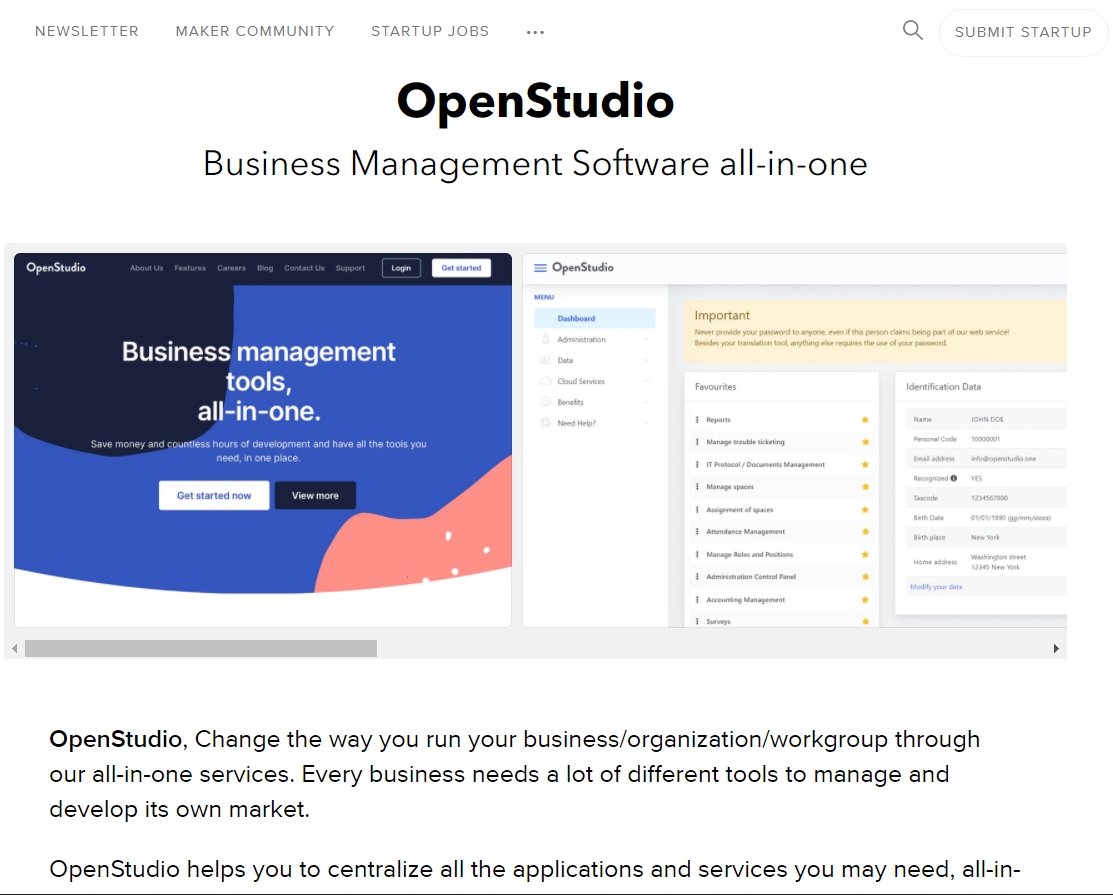Click About Us in screenshot navigation
This screenshot has height=895, width=1113.
click(x=146, y=268)
